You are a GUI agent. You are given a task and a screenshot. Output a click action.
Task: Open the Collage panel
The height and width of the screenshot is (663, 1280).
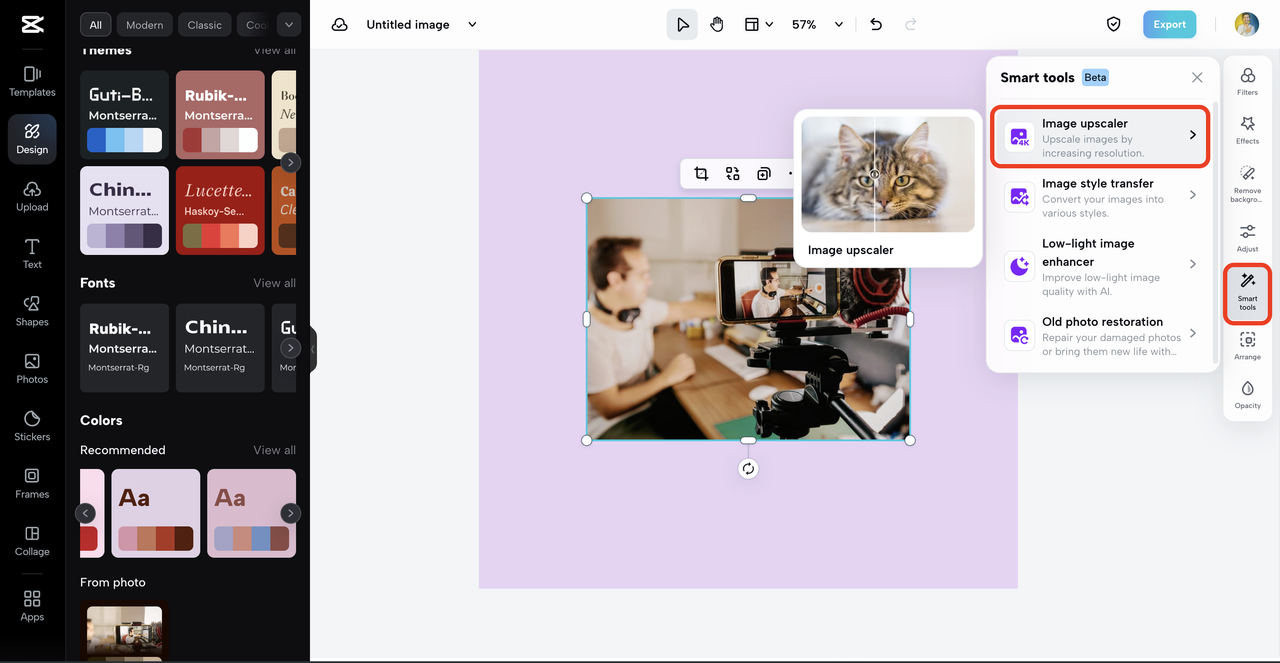(32, 541)
